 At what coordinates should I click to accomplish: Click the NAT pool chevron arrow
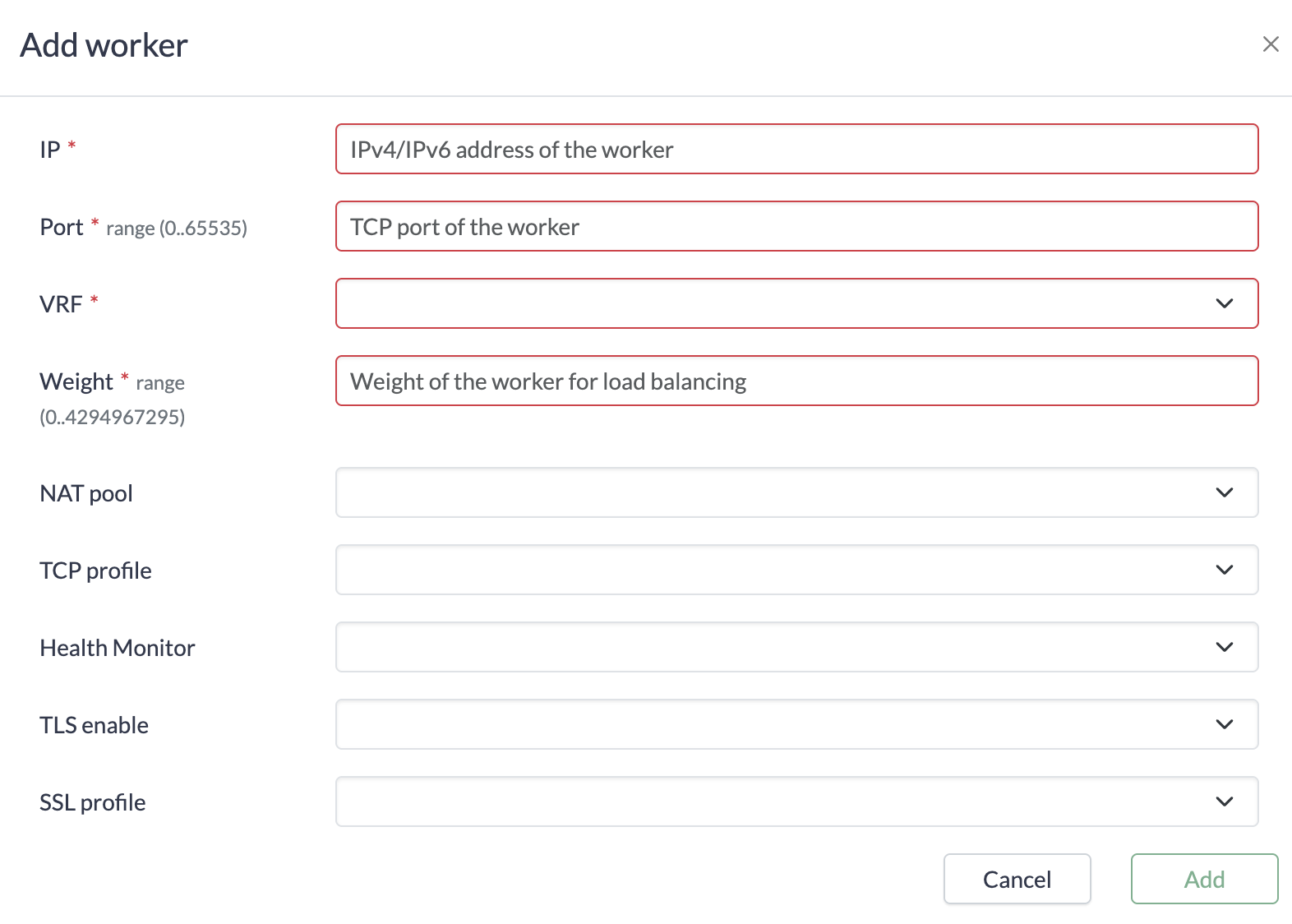pyautogui.click(x=1224, y=493)
